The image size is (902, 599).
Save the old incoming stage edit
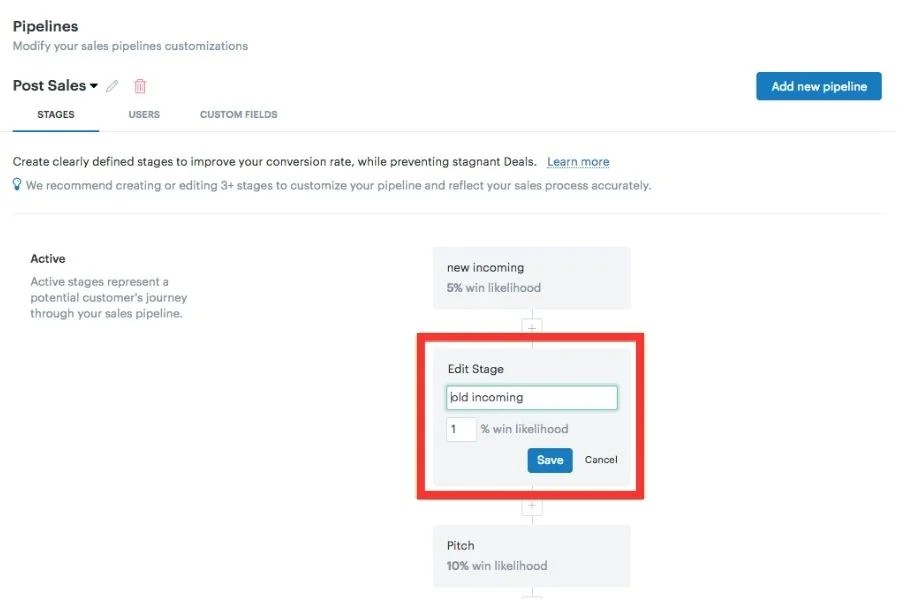[x=549, y=460]
